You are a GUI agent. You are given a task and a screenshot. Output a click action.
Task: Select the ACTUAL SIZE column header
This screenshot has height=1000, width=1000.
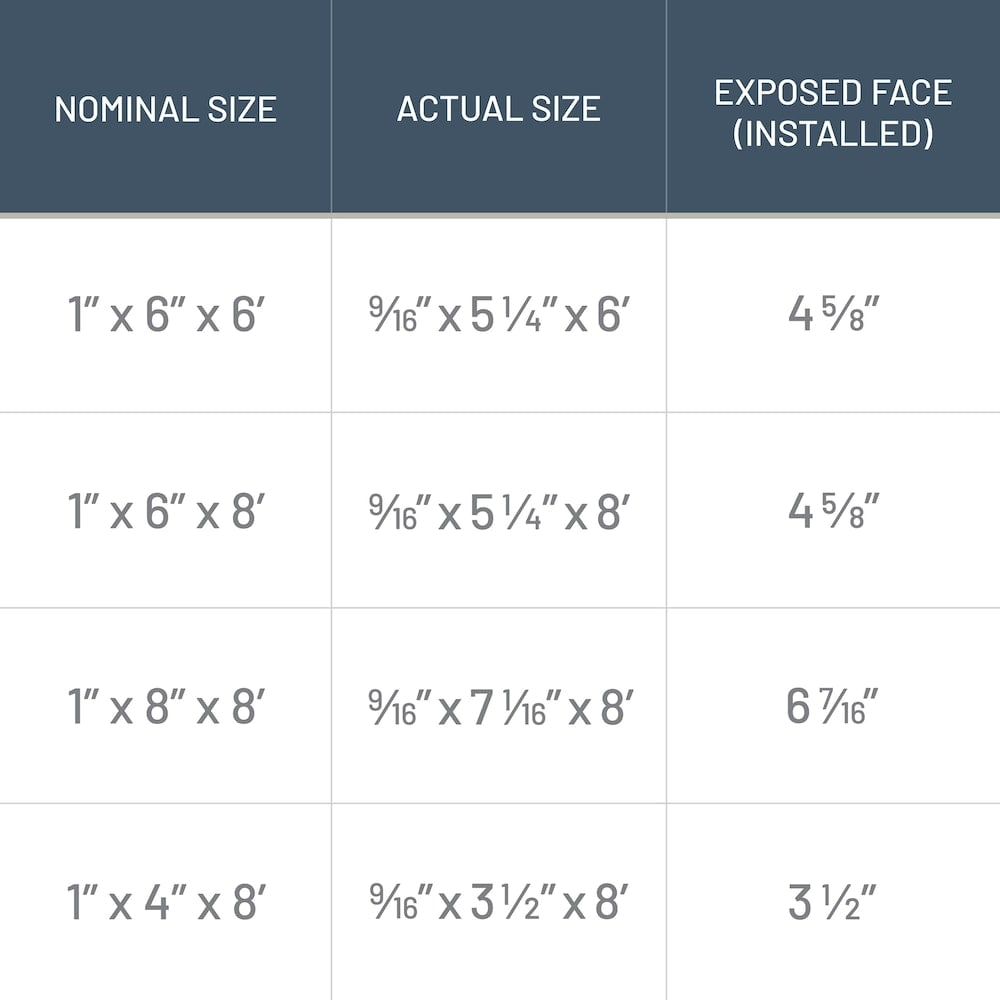click(x=498, y=108)
